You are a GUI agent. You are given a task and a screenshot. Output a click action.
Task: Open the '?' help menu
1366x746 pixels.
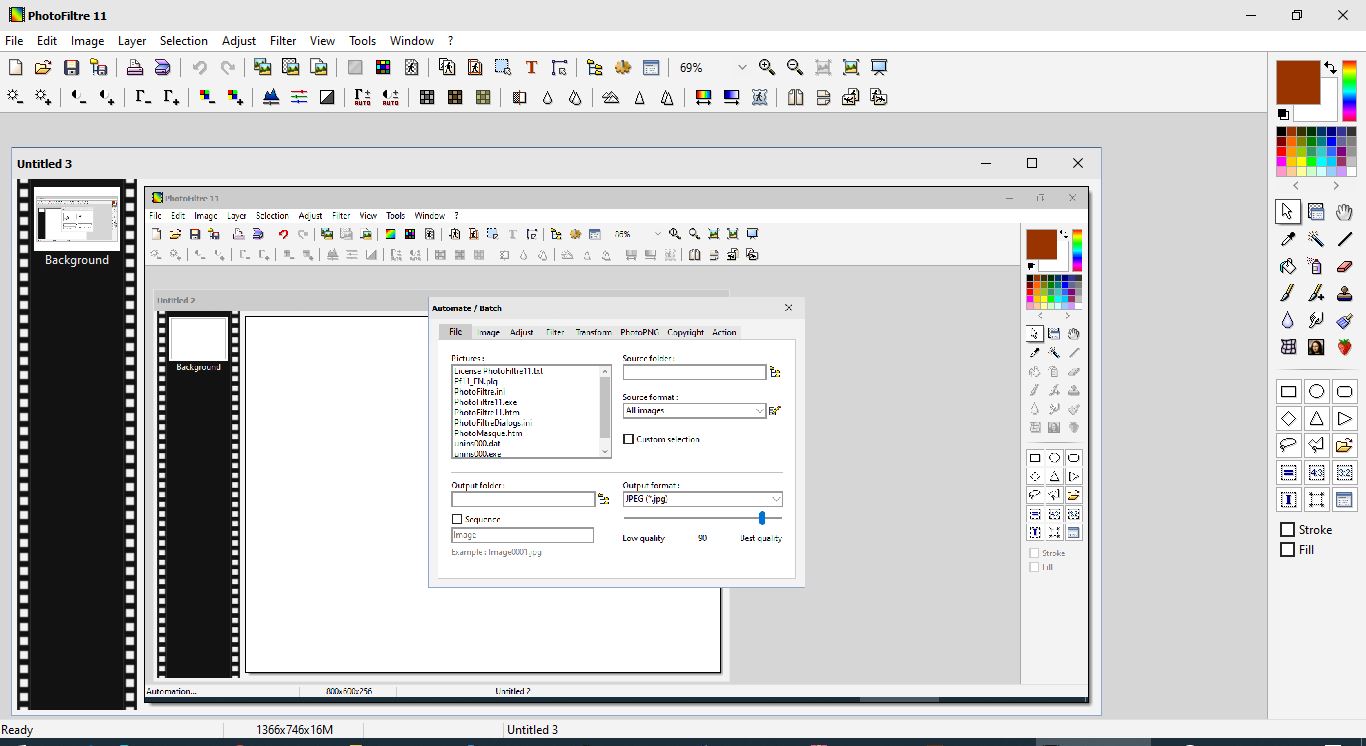(x=450, y=41)
